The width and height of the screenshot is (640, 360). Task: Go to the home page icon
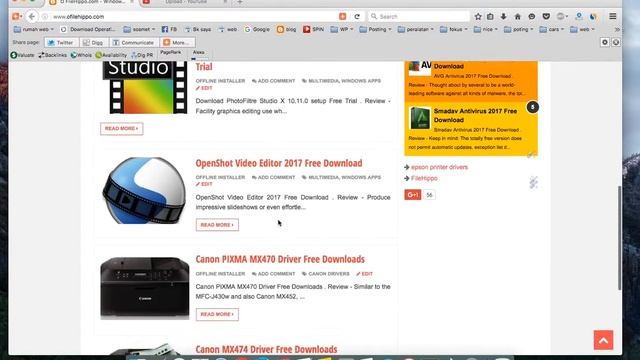[518, 16]
